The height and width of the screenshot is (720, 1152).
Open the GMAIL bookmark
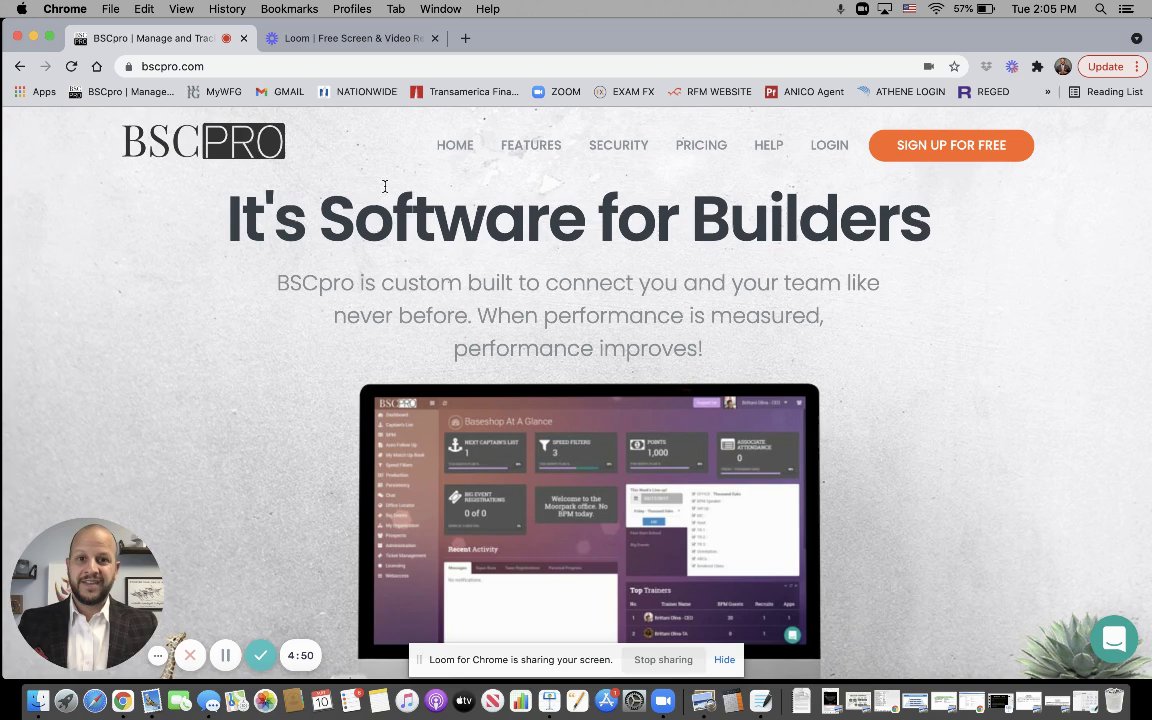[x=279, y=92]
